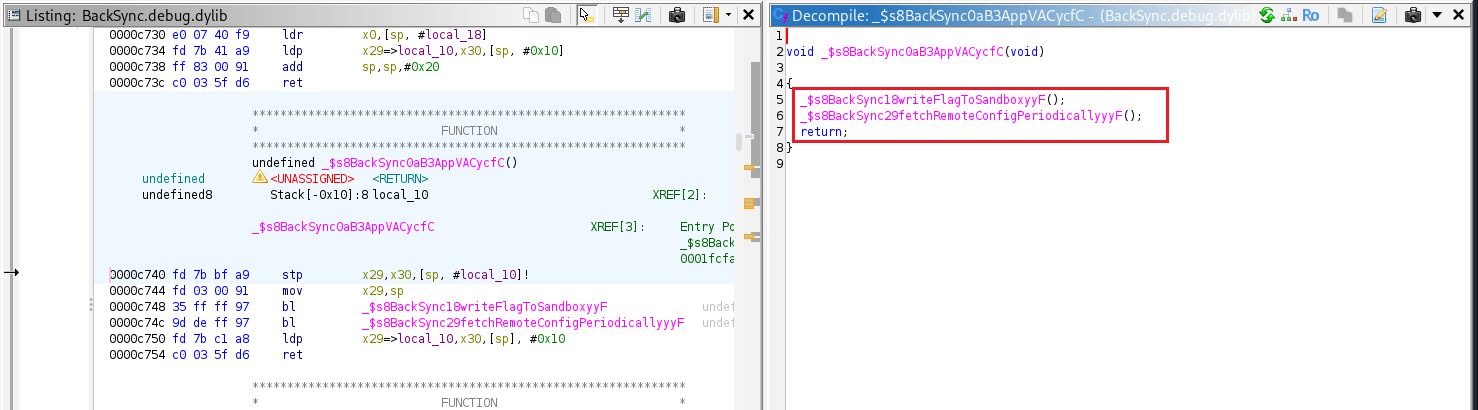
Task: Take a snapshot of the Listing window
Action: point(677,15)
